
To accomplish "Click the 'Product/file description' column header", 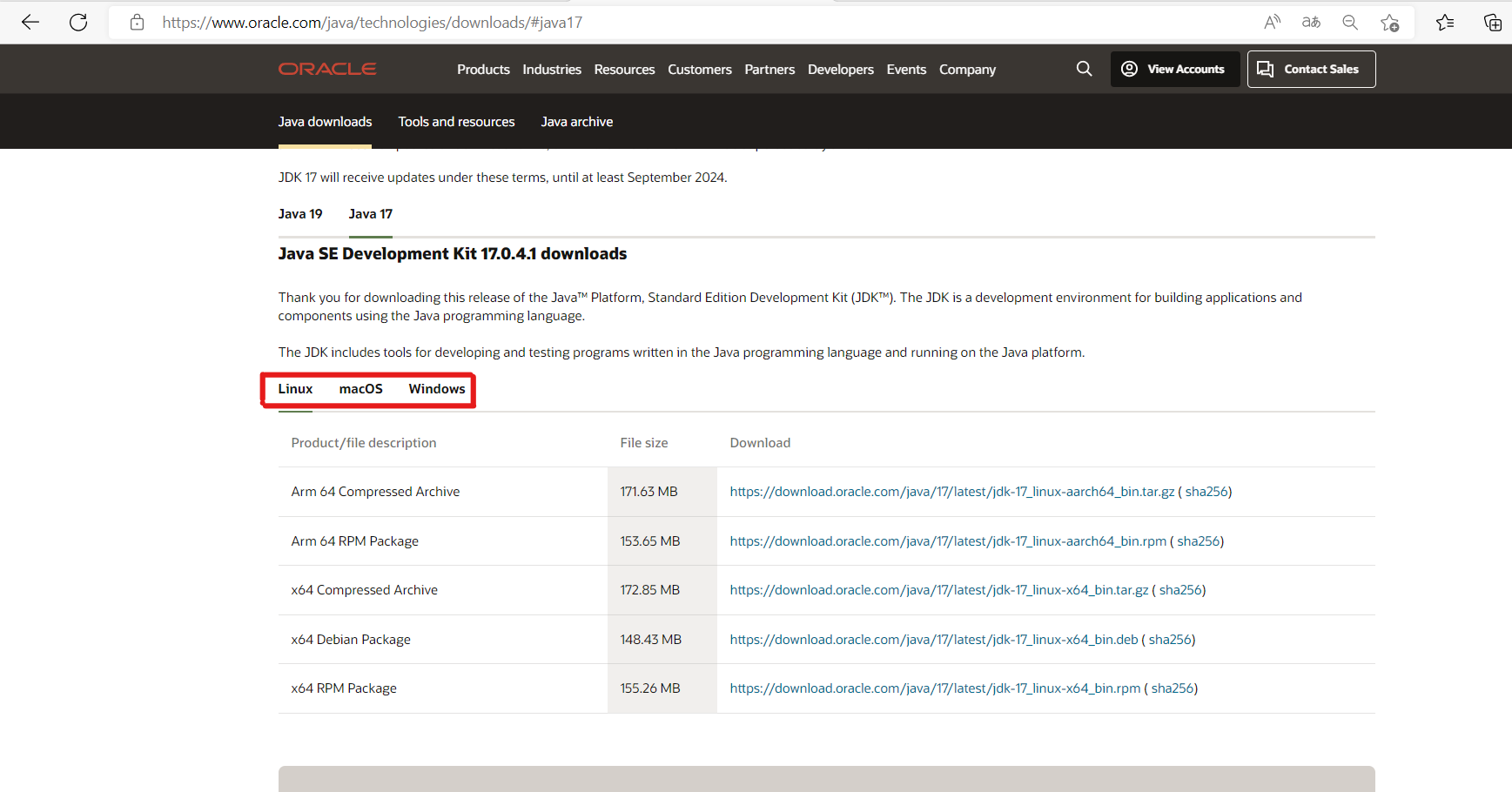I will (x=363, y=443).
